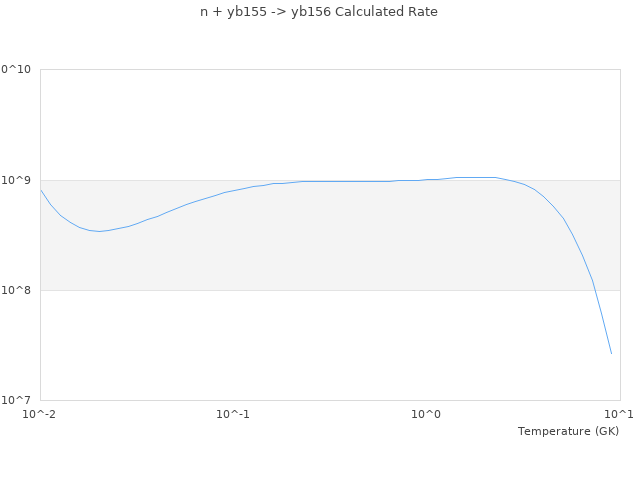
Task: Select the 10^-2 x-axis tick label
Action: pos(40,414)
